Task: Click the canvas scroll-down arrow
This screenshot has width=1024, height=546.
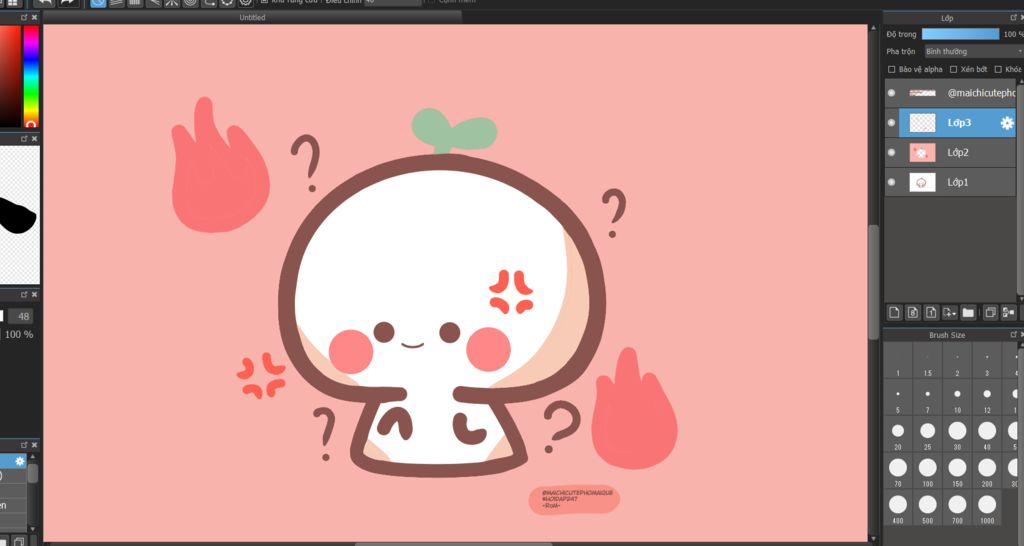Action: 873,538
